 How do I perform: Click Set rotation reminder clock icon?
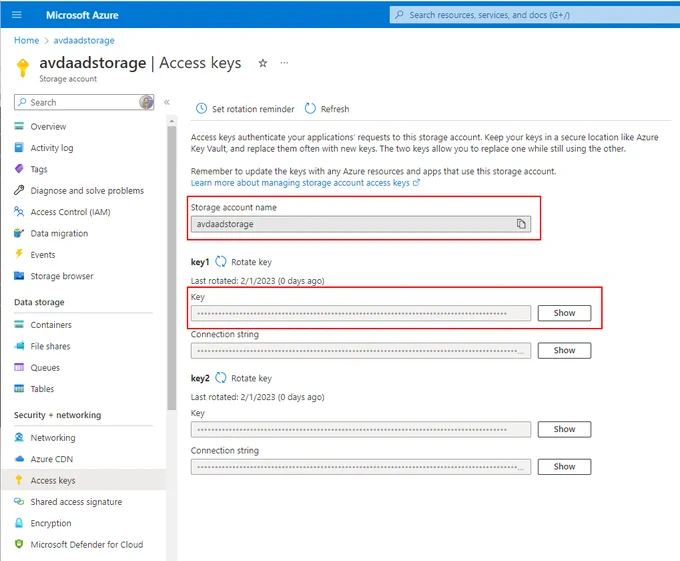pyautogui.click(x=201, y=108)
